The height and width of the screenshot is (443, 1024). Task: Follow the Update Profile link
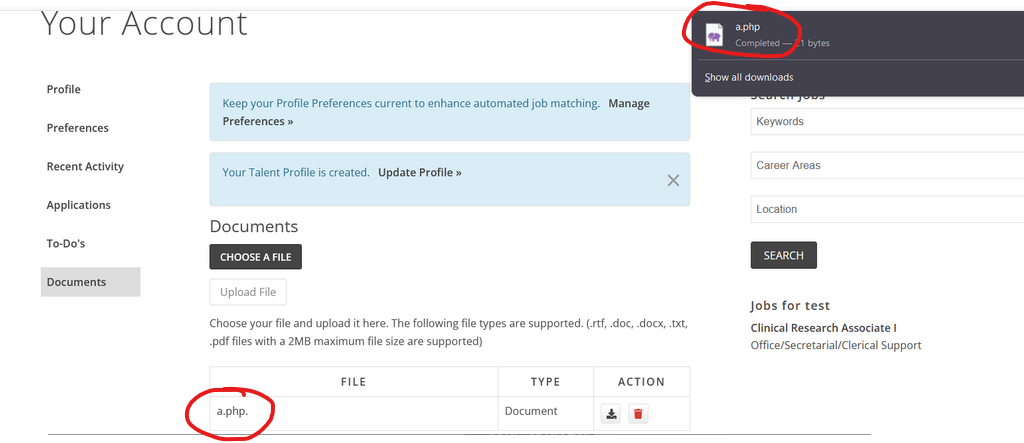coord(419,172)
